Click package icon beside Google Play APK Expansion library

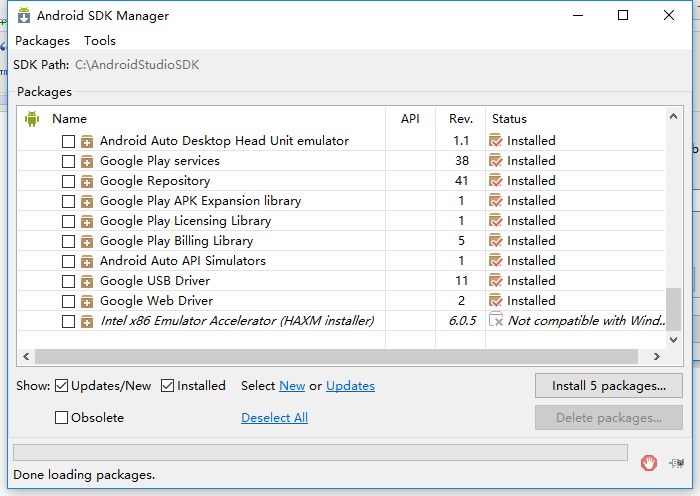[87, 202]
